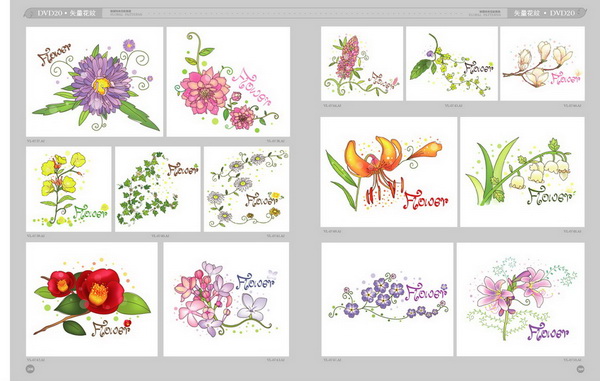Click the right header label 矢量花纹 • DVD20

(544, 13)
